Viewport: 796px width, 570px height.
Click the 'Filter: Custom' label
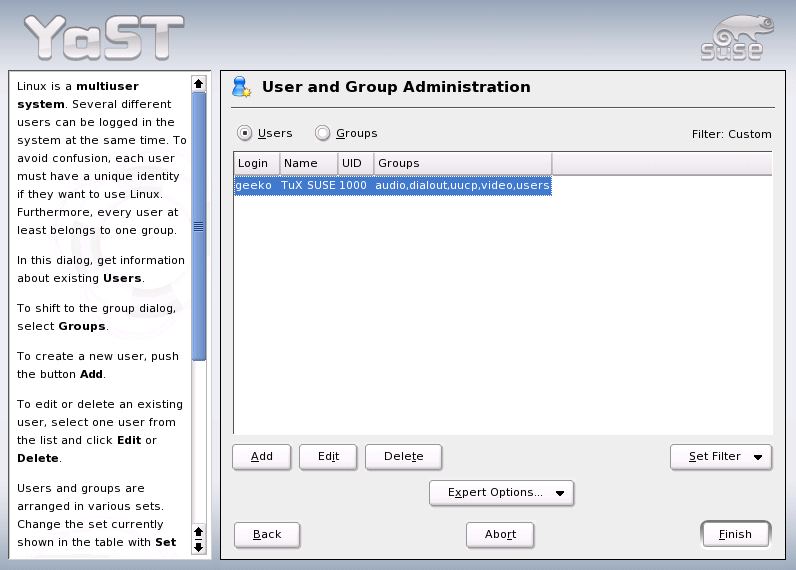coord(732,135)
